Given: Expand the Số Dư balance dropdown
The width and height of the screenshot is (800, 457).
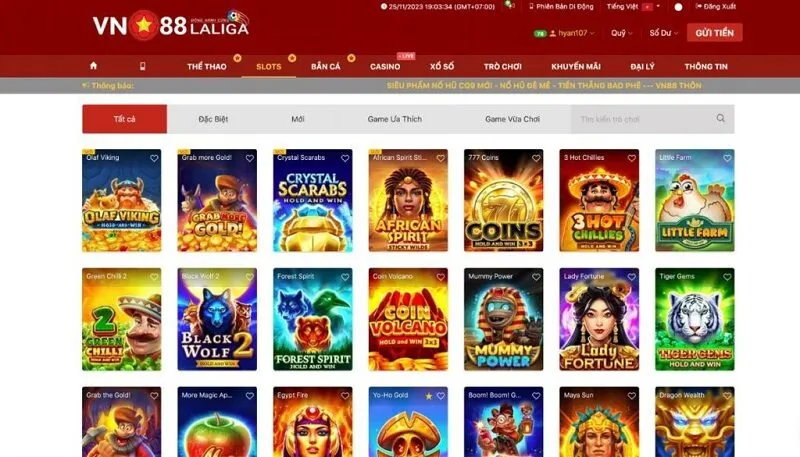Looking at the screenshot, I should pos(663,33).
